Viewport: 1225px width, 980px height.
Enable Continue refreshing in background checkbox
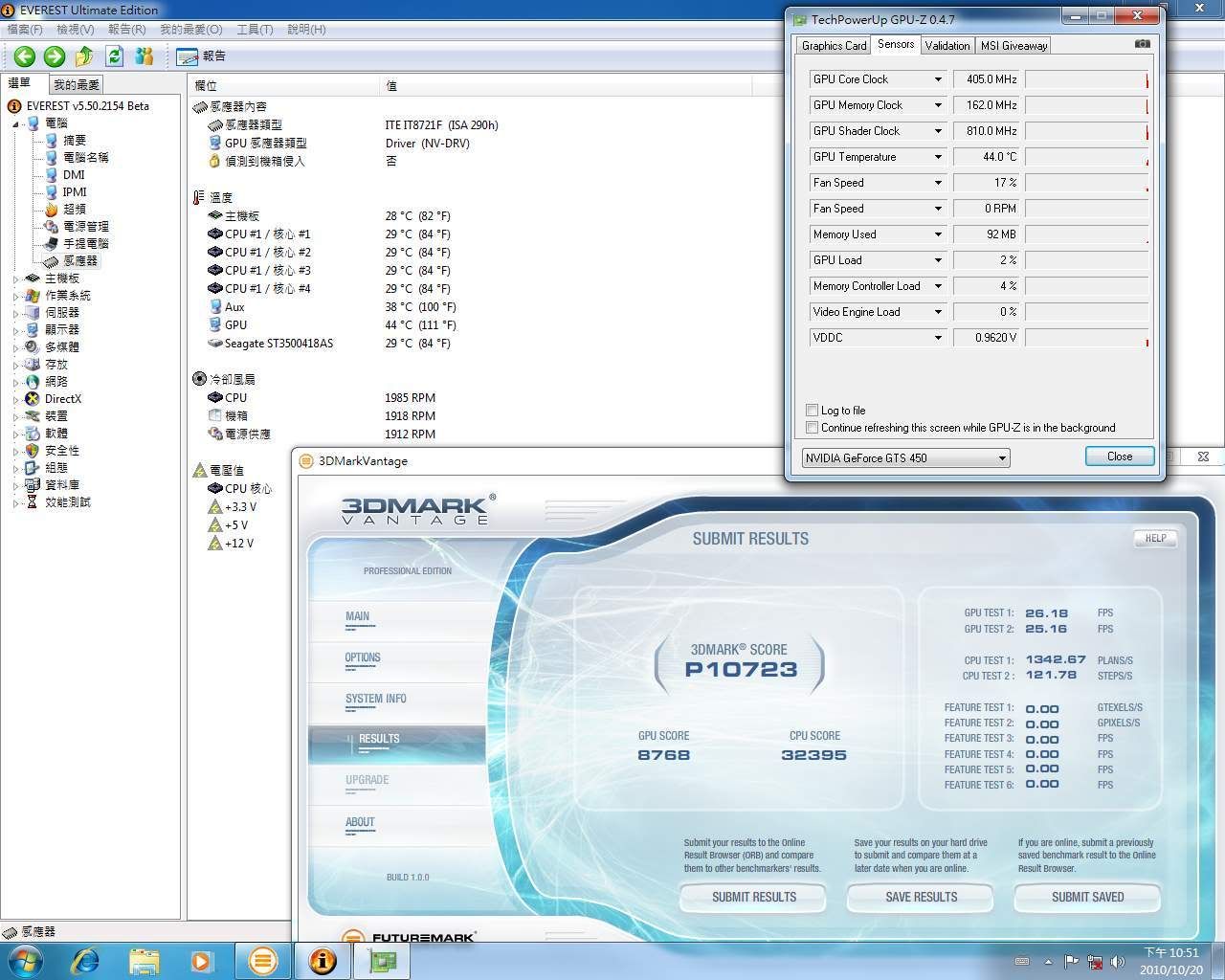(x=812, y=428)
